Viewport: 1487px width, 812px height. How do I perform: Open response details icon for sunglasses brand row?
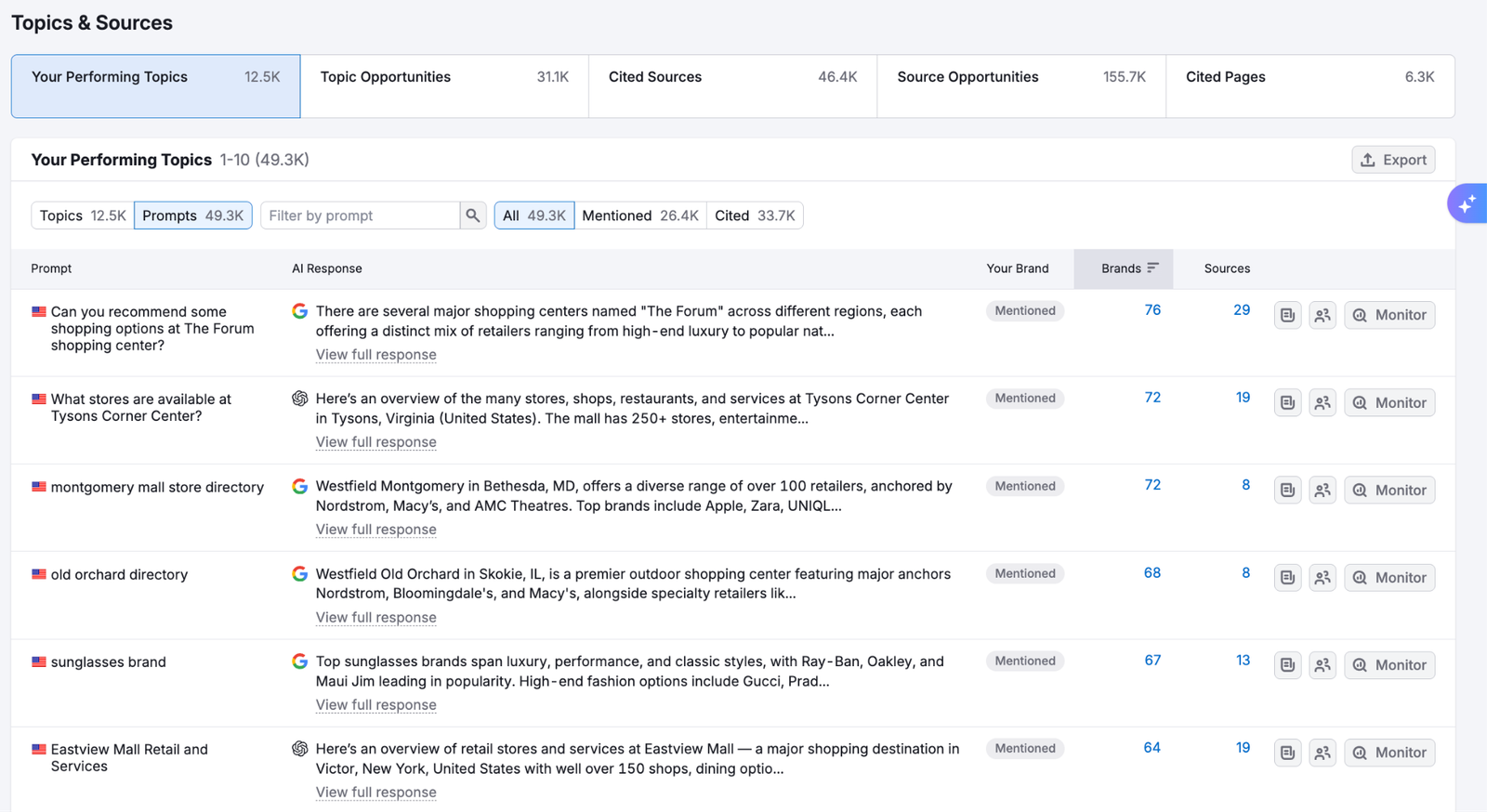[1287, 665]
